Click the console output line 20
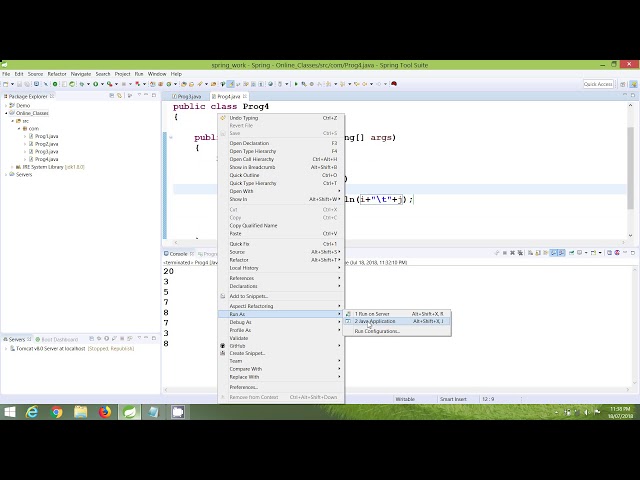 click(169, 271)
